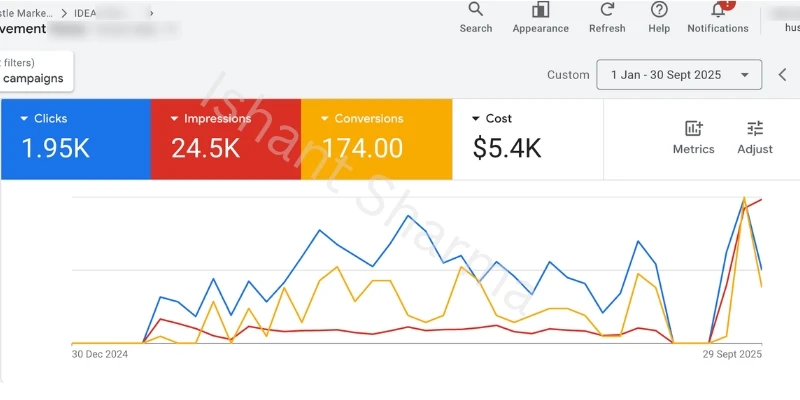Click the 29 Sept 2025 axis label
Image resolution: width=800 pixels, height=400 pixels.
click(x=731, y=354)
